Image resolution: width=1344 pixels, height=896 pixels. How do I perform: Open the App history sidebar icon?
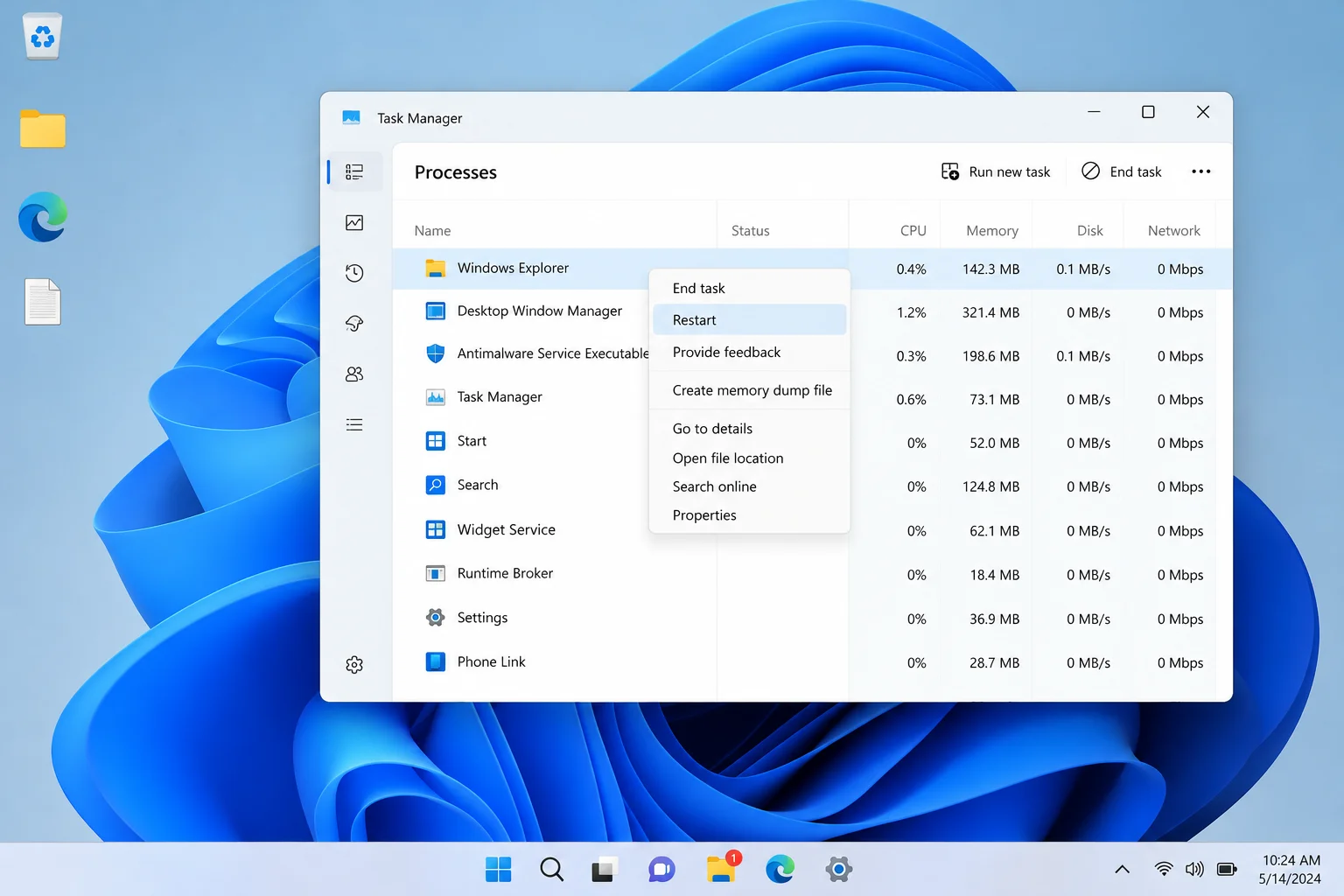pos(354,273)
